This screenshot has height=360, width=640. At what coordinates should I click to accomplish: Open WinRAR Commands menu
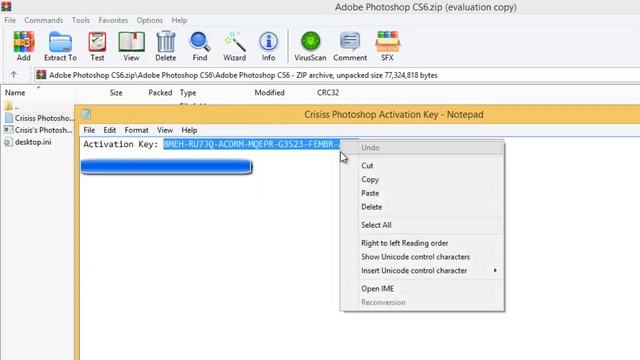point(44,20)
